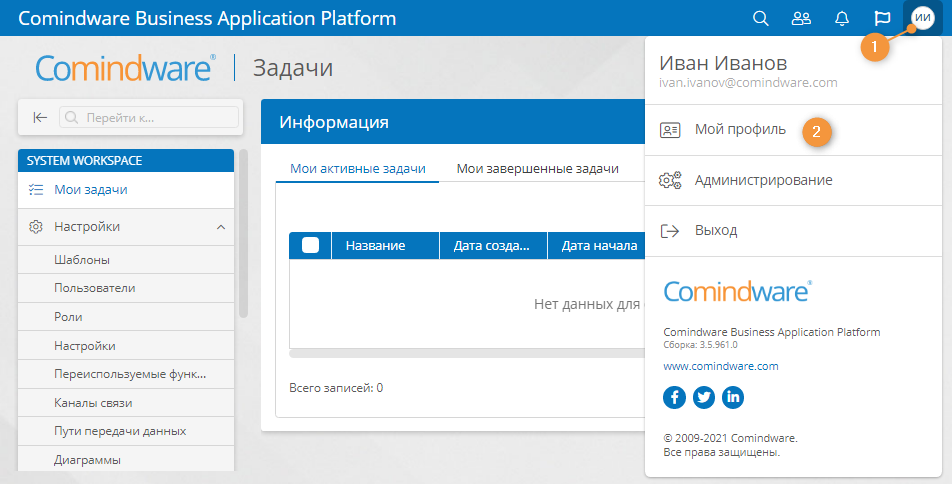The image size is (952, 484).
Task: Collapse sidebar with the arrow-to-line icon
Action: [39, 117]
